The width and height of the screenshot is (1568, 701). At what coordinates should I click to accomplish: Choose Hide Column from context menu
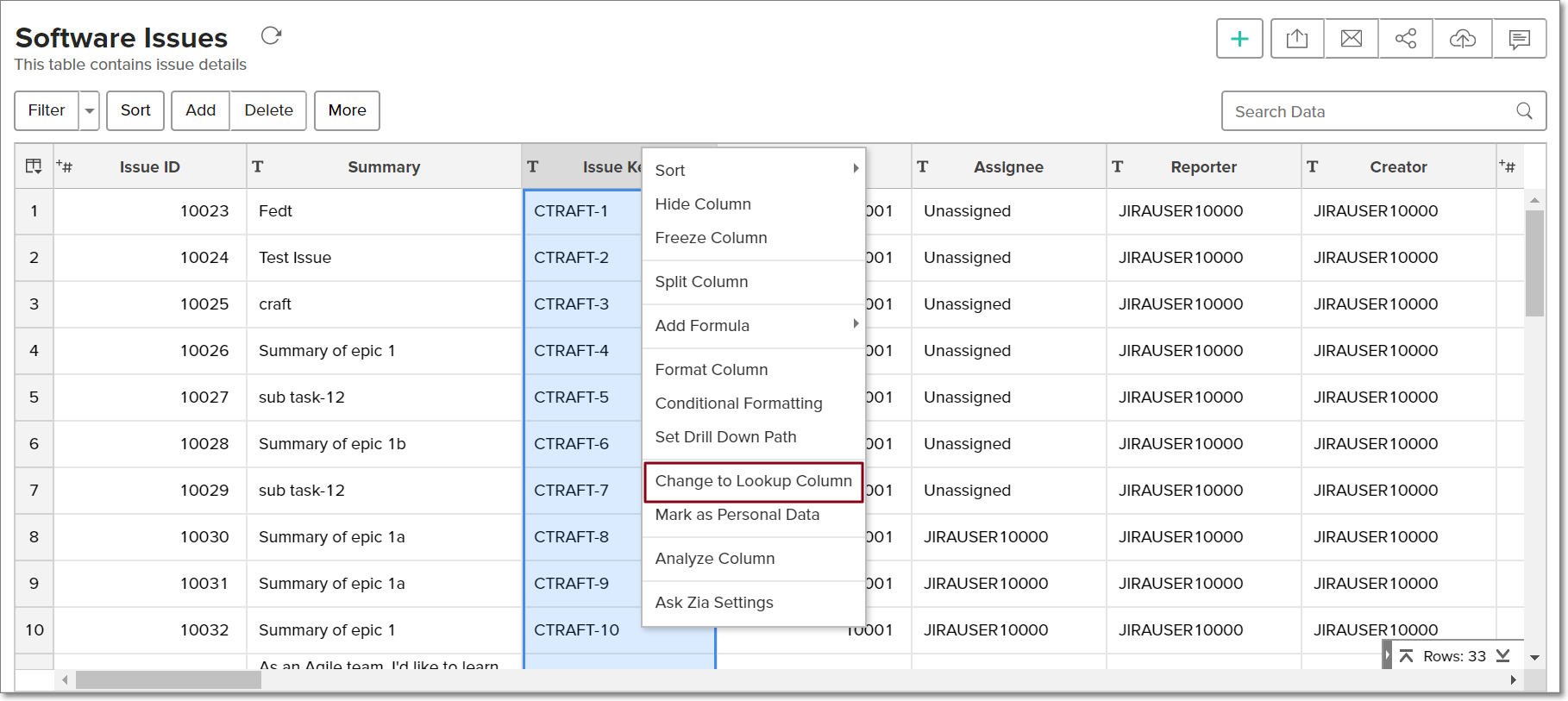click(703, 204)
